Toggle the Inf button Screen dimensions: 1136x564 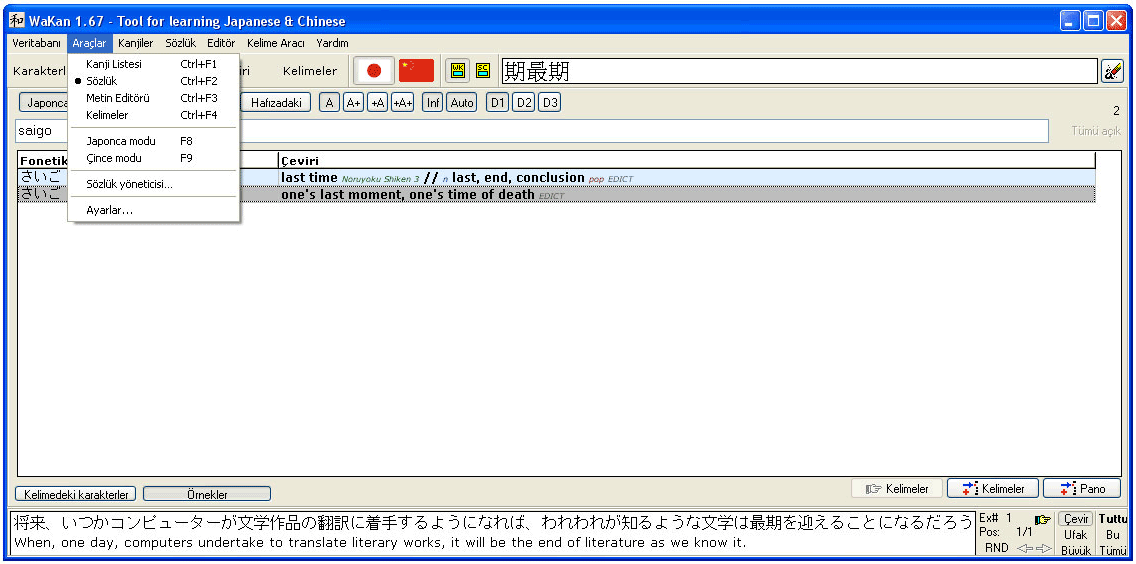click(433, 103)
